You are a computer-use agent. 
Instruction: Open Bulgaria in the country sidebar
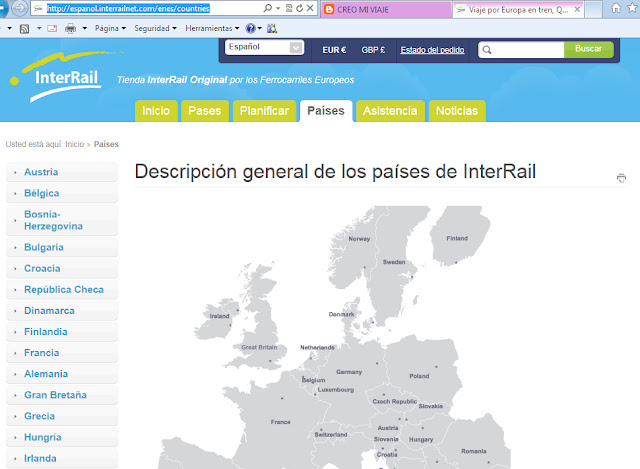[62, 247]
